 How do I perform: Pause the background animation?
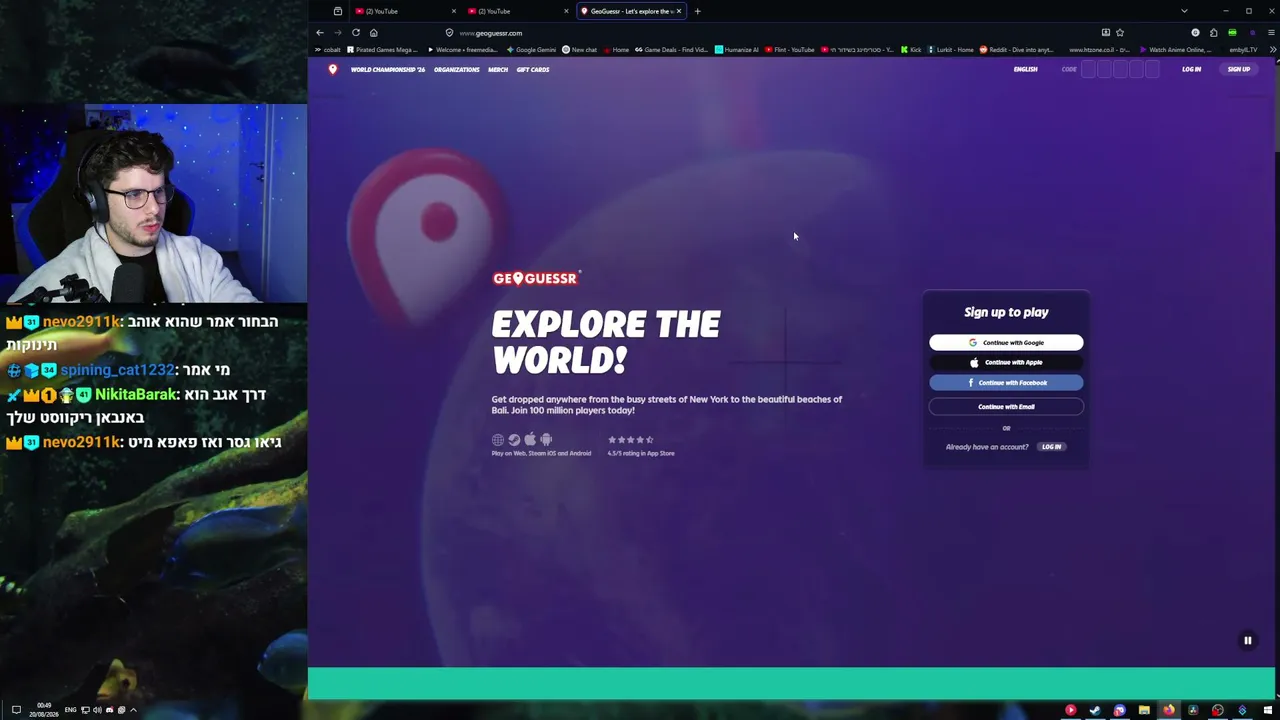click(x=1248, y=641)
